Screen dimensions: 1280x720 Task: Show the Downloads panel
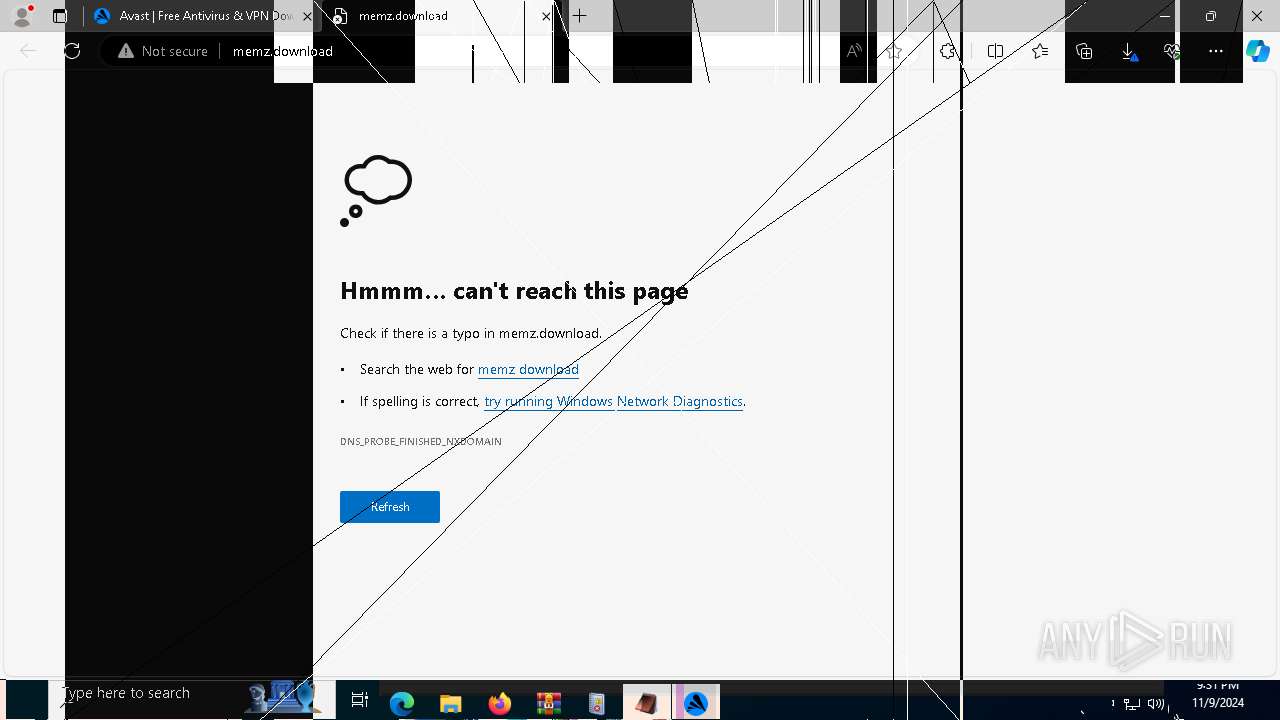point(1128,51)
